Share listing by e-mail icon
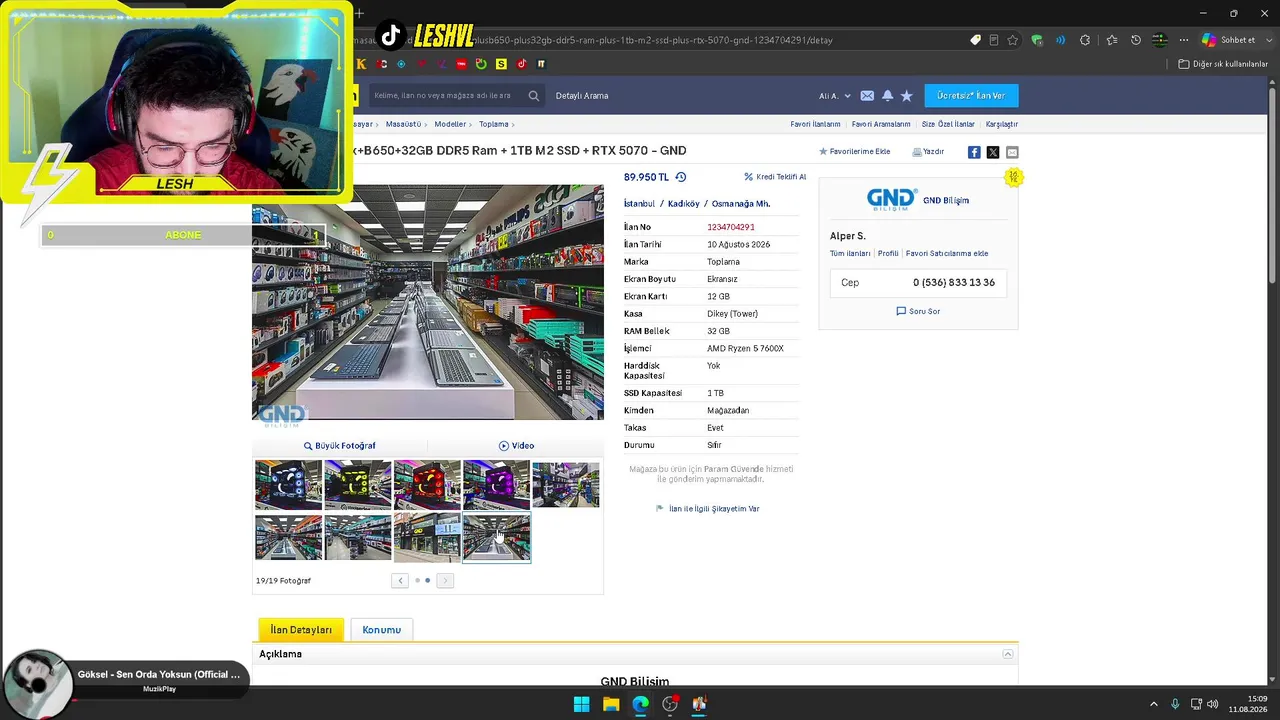This screenshot has height=720, width=1280. pyautogui.click(x=1012, y=152)
